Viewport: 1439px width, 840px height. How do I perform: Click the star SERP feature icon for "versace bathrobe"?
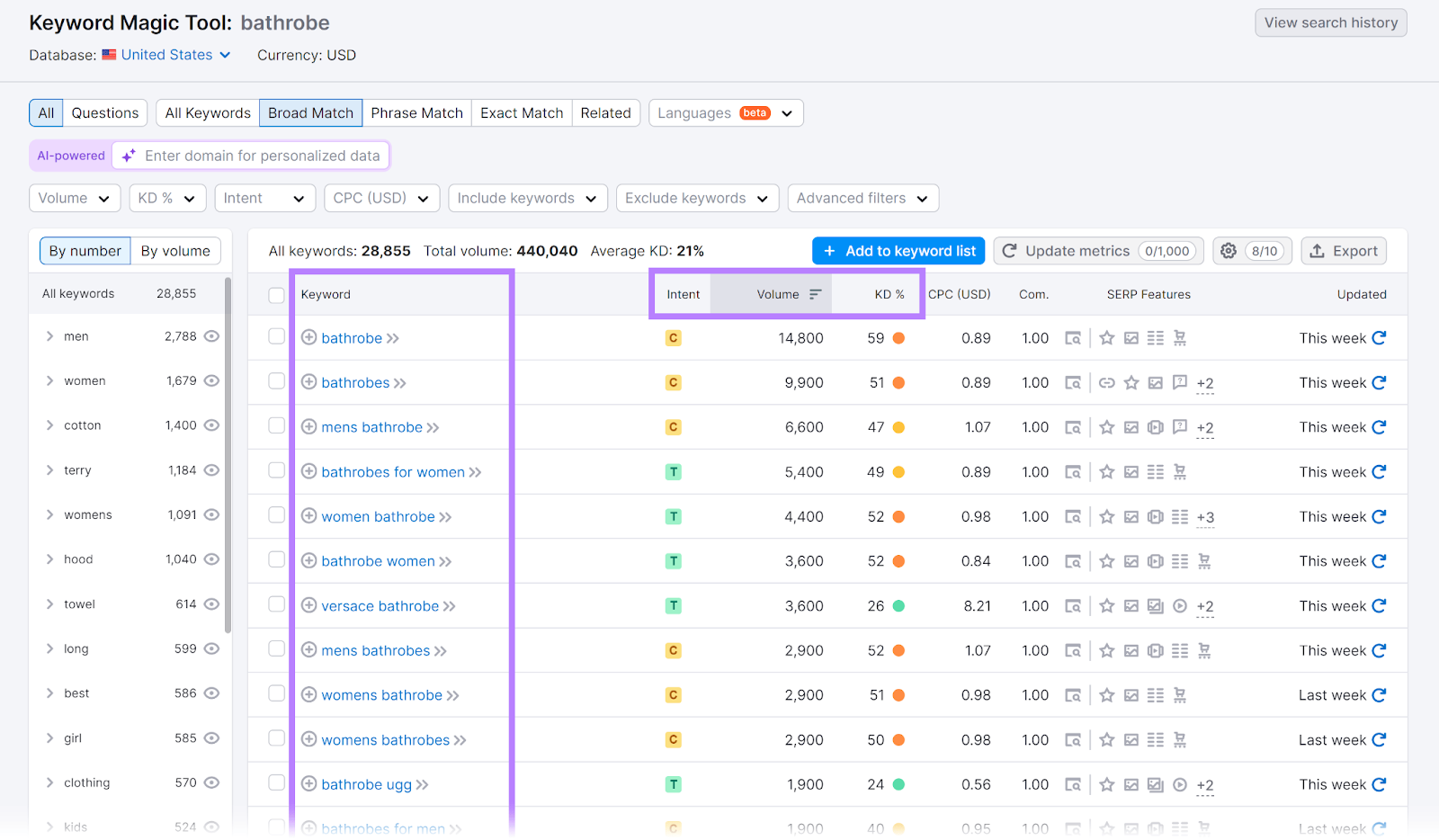pyautogui.click(x=1106, y=605)
